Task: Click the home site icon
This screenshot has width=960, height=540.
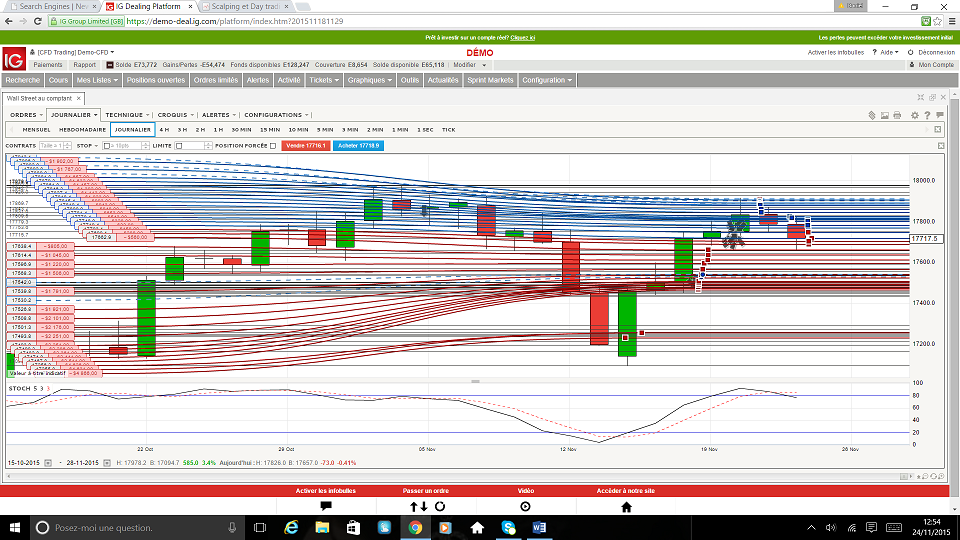Action: point(626,506)
